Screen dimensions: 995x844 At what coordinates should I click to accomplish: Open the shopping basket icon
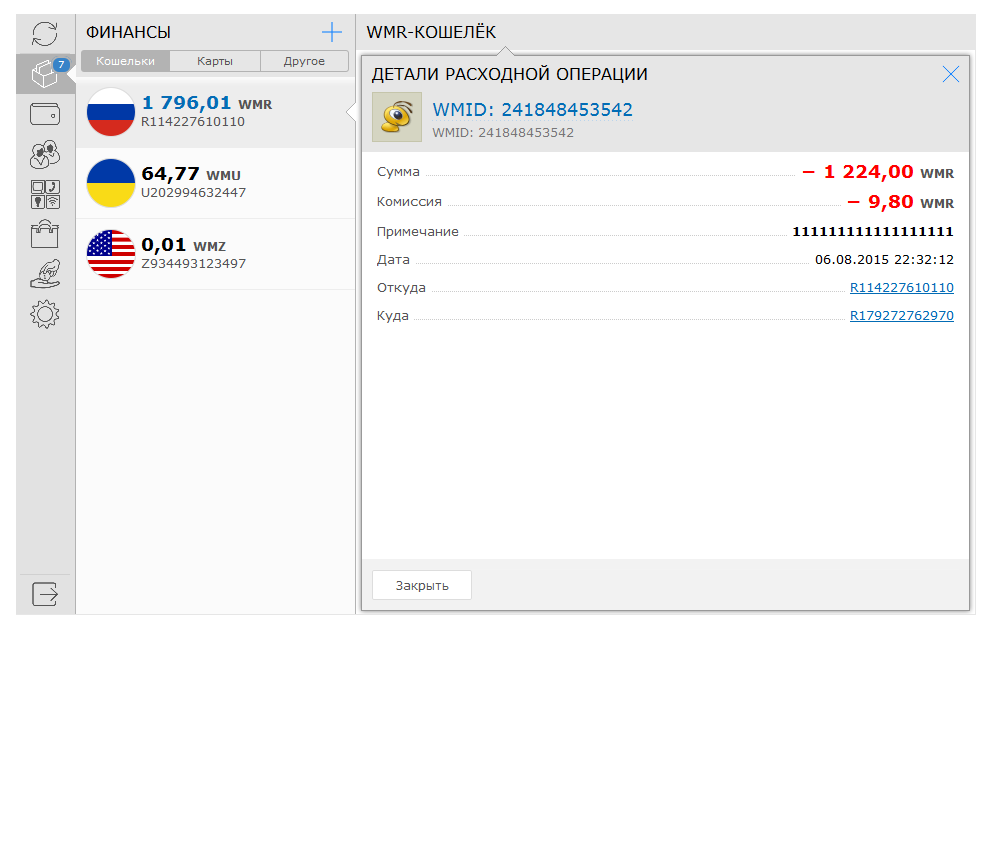[x=45, y=234]
